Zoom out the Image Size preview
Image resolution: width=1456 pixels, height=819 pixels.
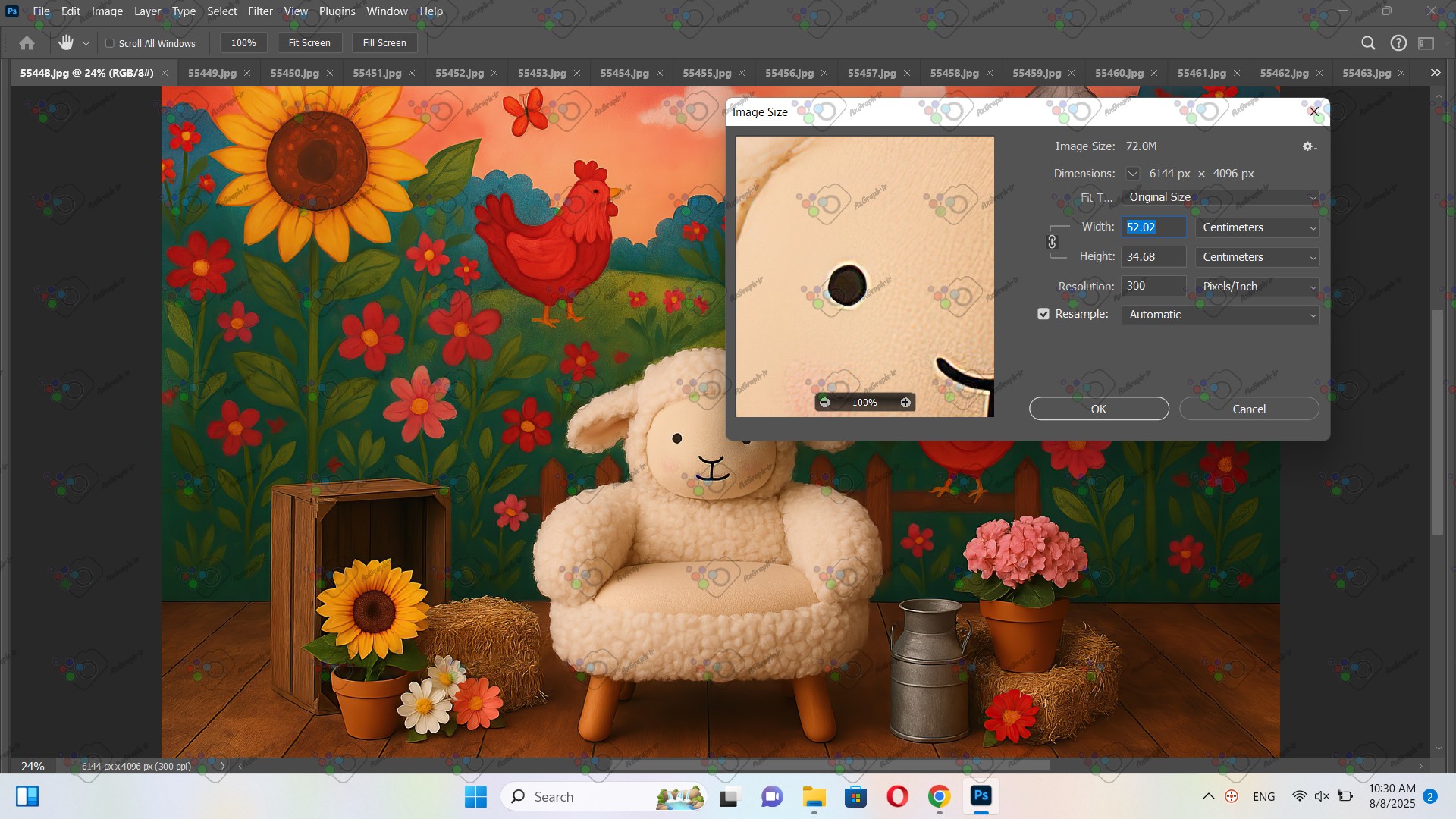tap(825, 403)
